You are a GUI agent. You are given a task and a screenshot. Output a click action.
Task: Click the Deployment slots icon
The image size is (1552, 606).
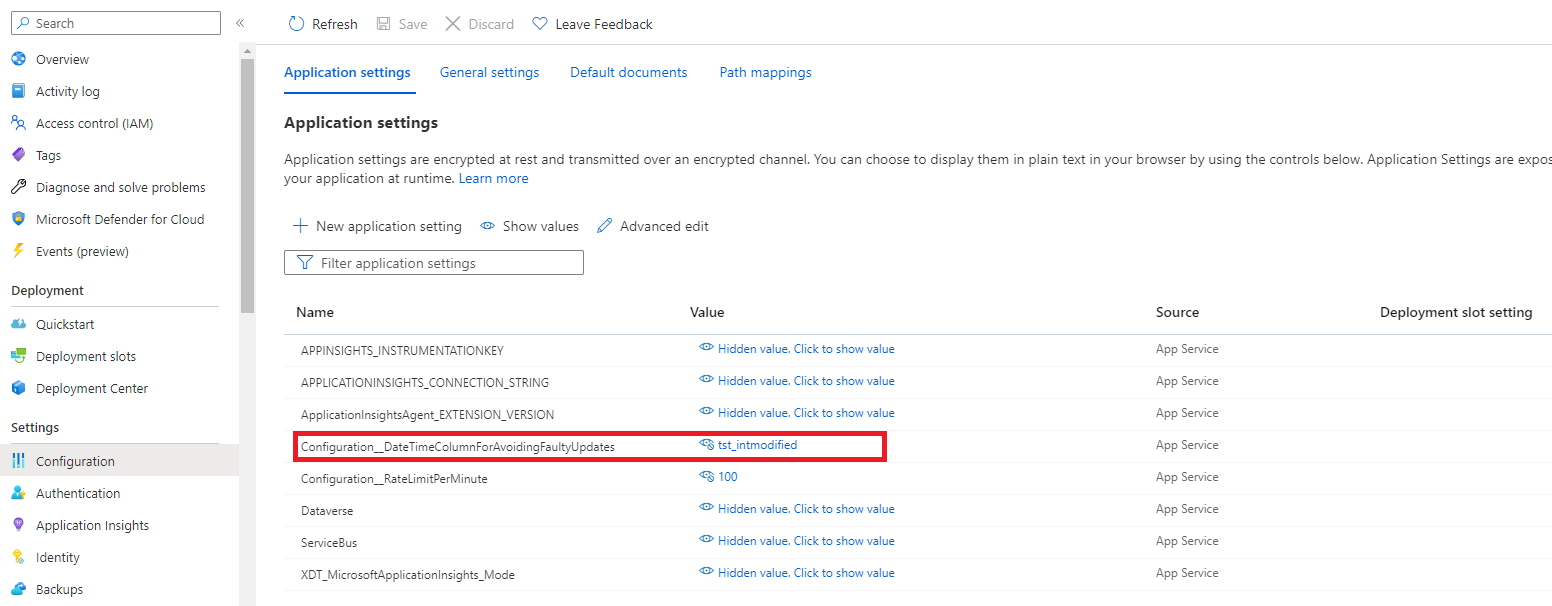pyautogui.click(x=18, y=356)
